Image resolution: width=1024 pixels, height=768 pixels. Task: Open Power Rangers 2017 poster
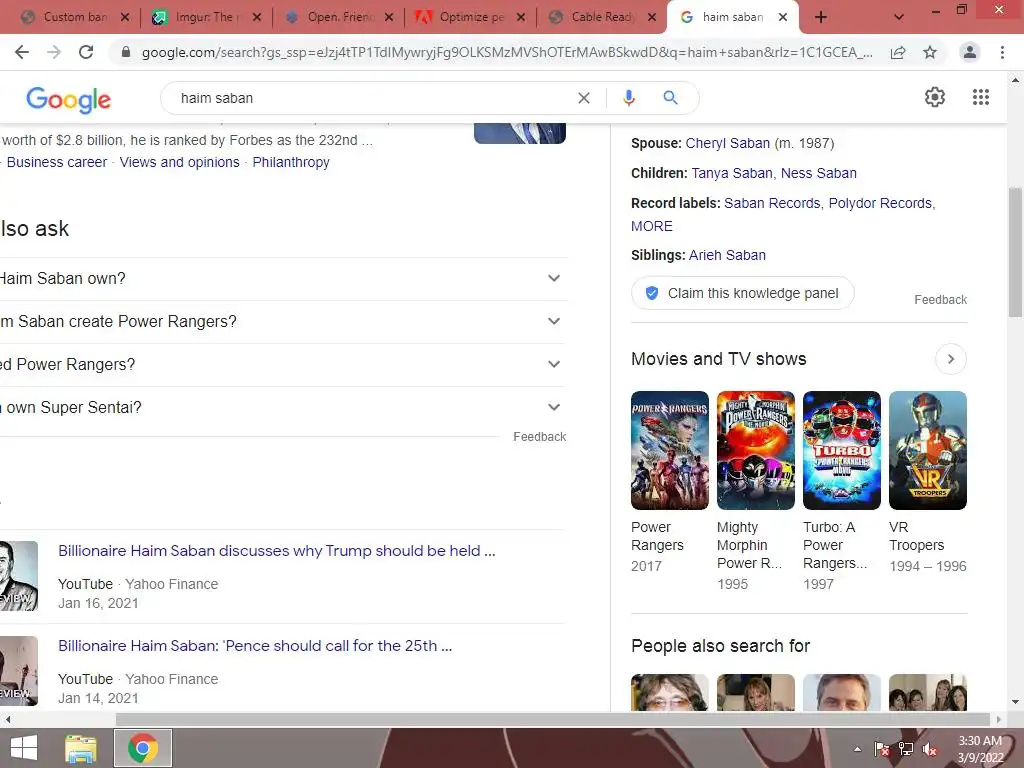pos(669,450)
